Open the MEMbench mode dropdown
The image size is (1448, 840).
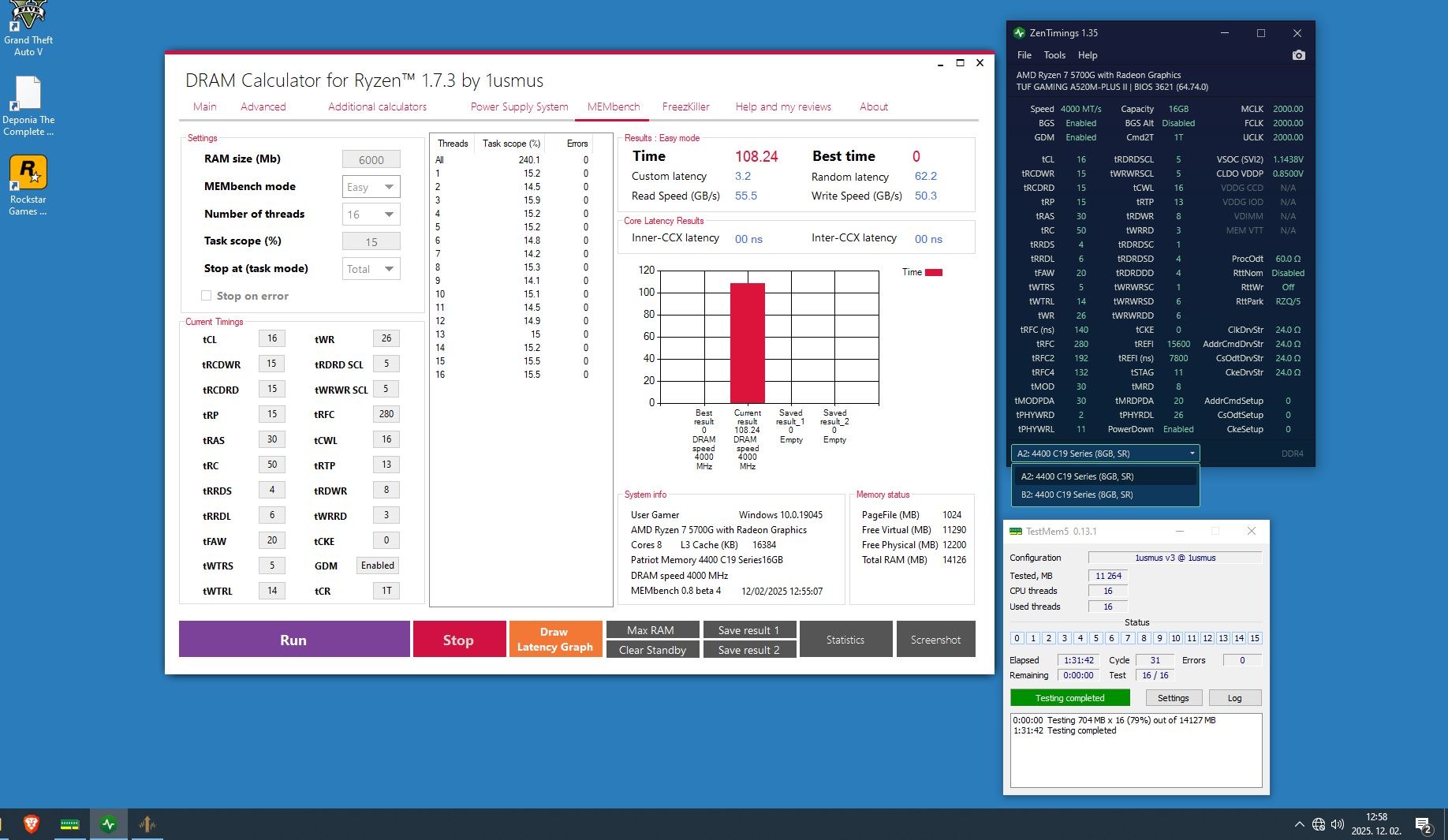click(x=371, y=187)
